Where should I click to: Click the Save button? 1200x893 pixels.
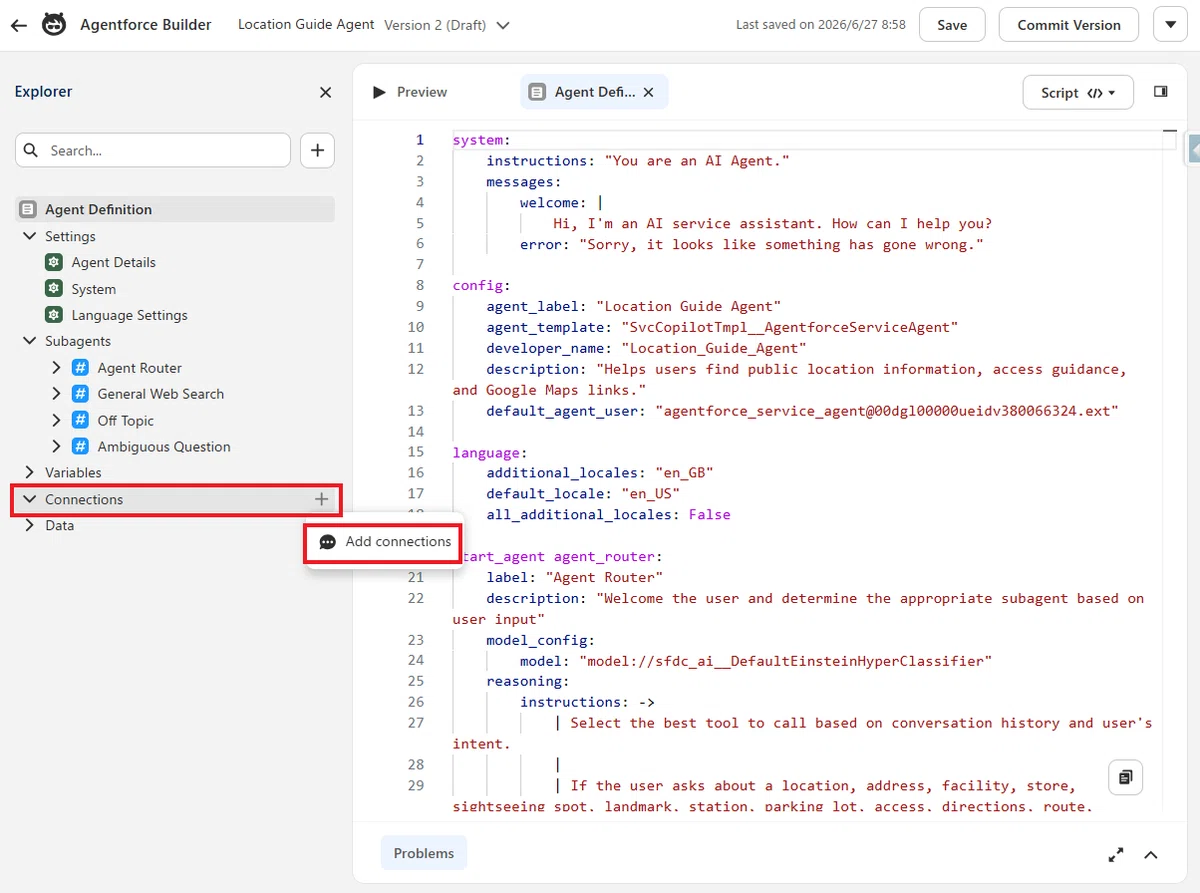coord(952,25)
